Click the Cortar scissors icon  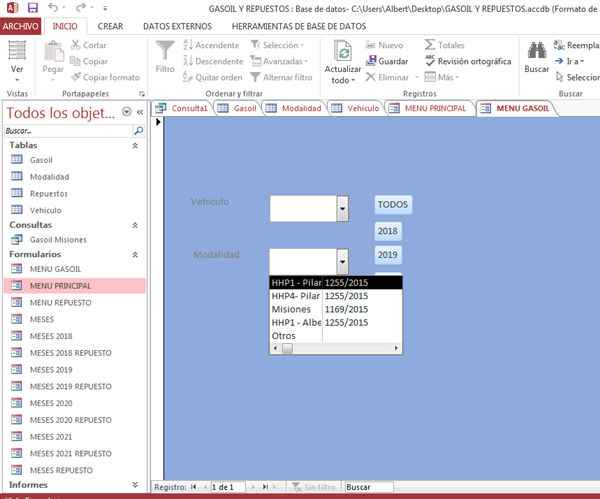coord(75,45)
